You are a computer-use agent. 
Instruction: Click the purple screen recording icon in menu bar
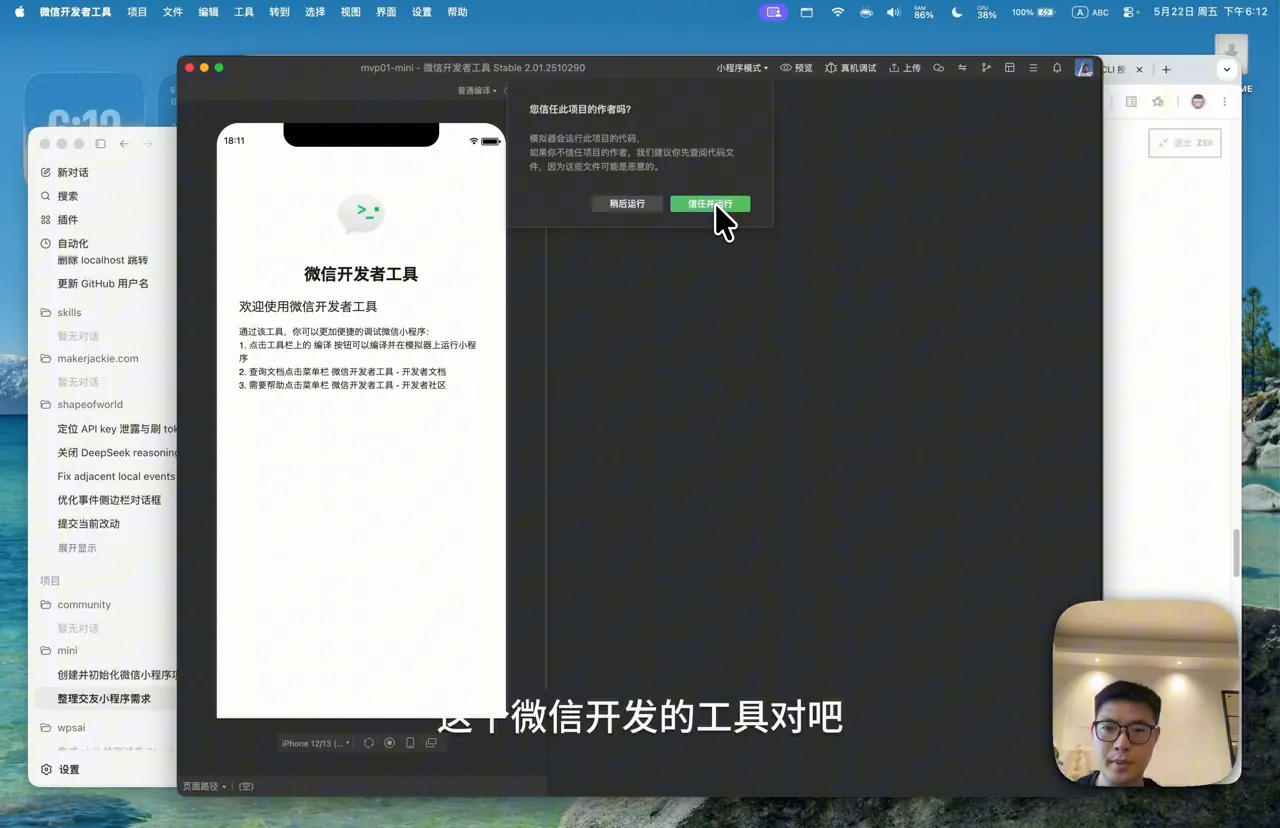[774, 12]
